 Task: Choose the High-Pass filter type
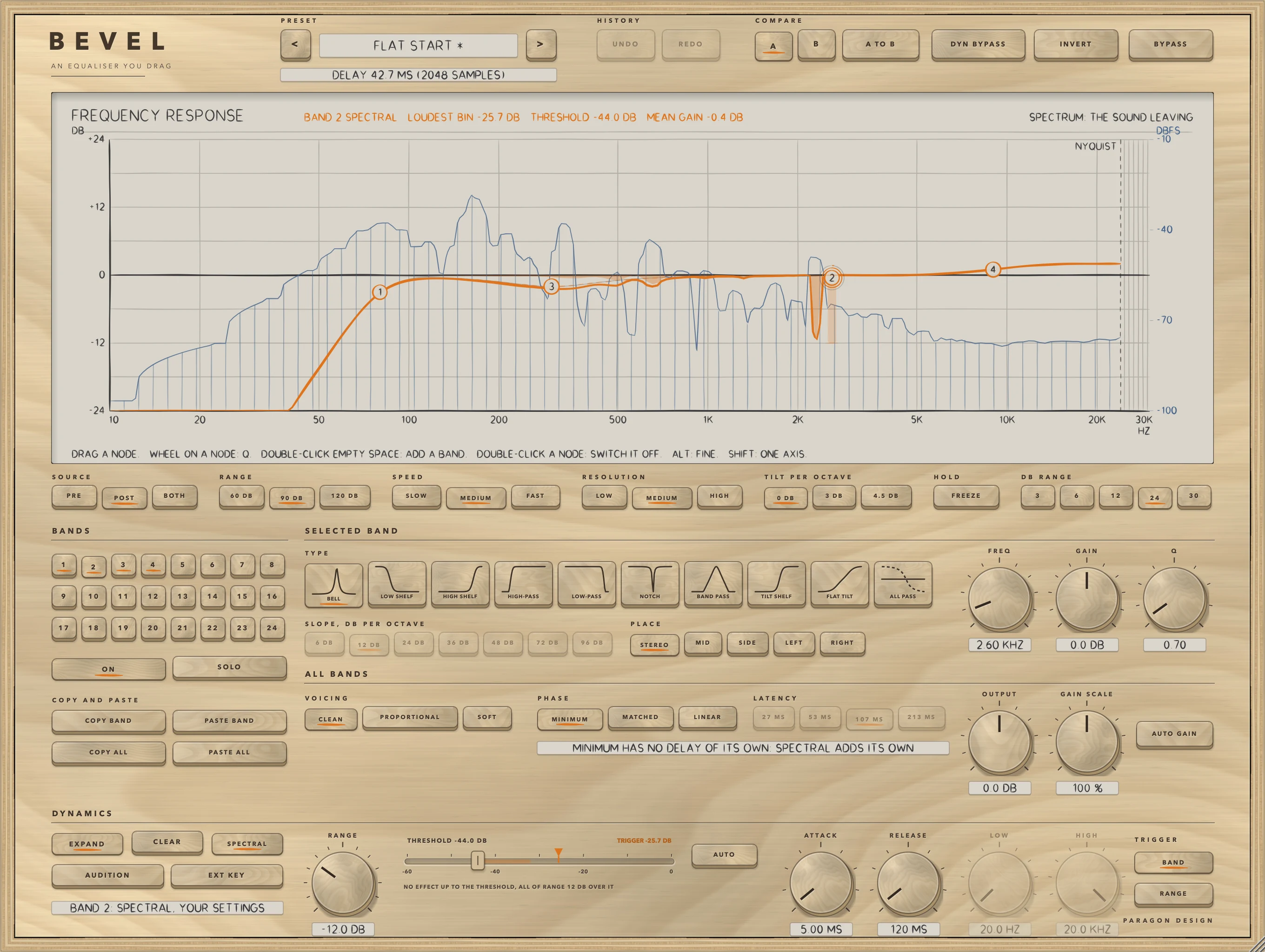tap(523, 583)
